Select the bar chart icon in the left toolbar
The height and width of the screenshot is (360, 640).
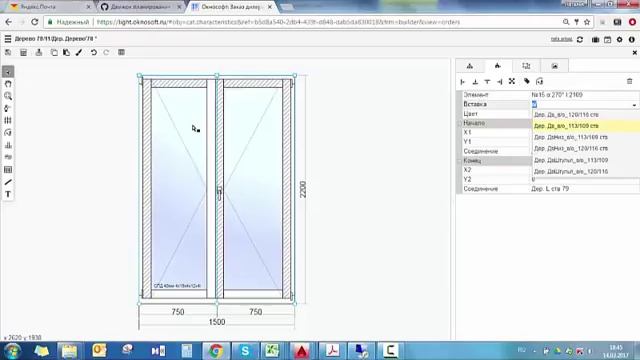(8, 145)
